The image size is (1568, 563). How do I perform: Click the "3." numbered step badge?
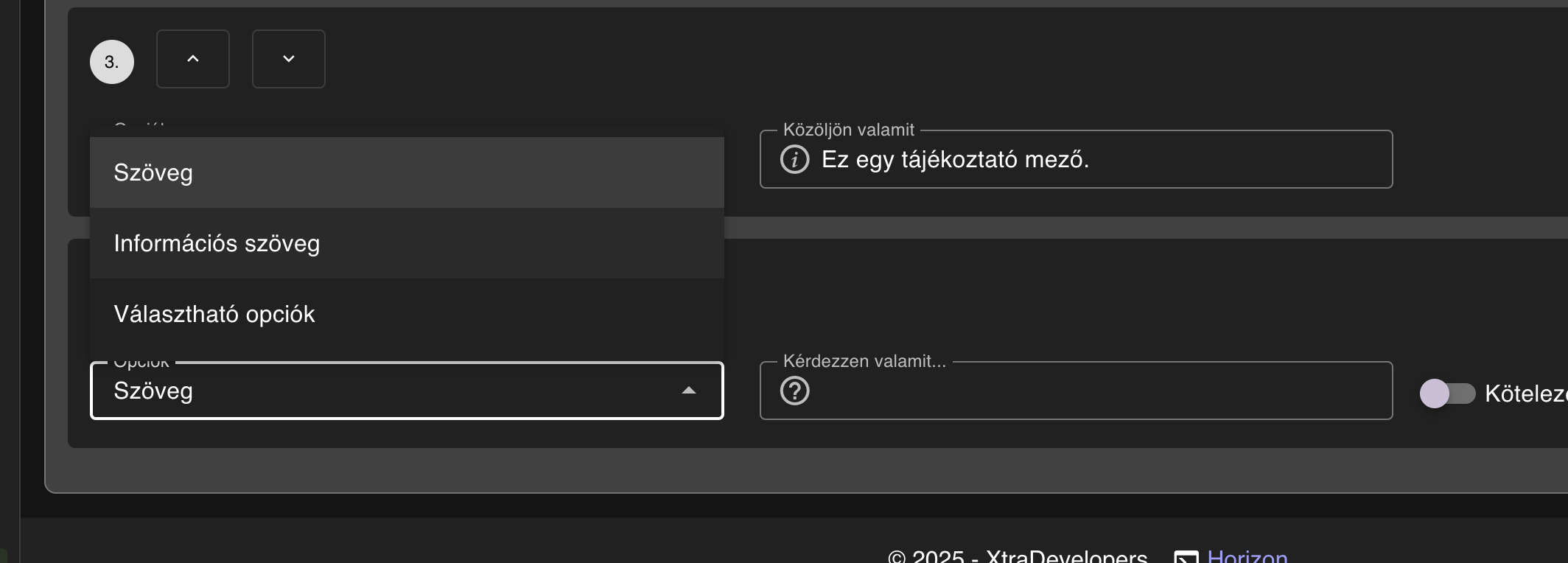112,61
